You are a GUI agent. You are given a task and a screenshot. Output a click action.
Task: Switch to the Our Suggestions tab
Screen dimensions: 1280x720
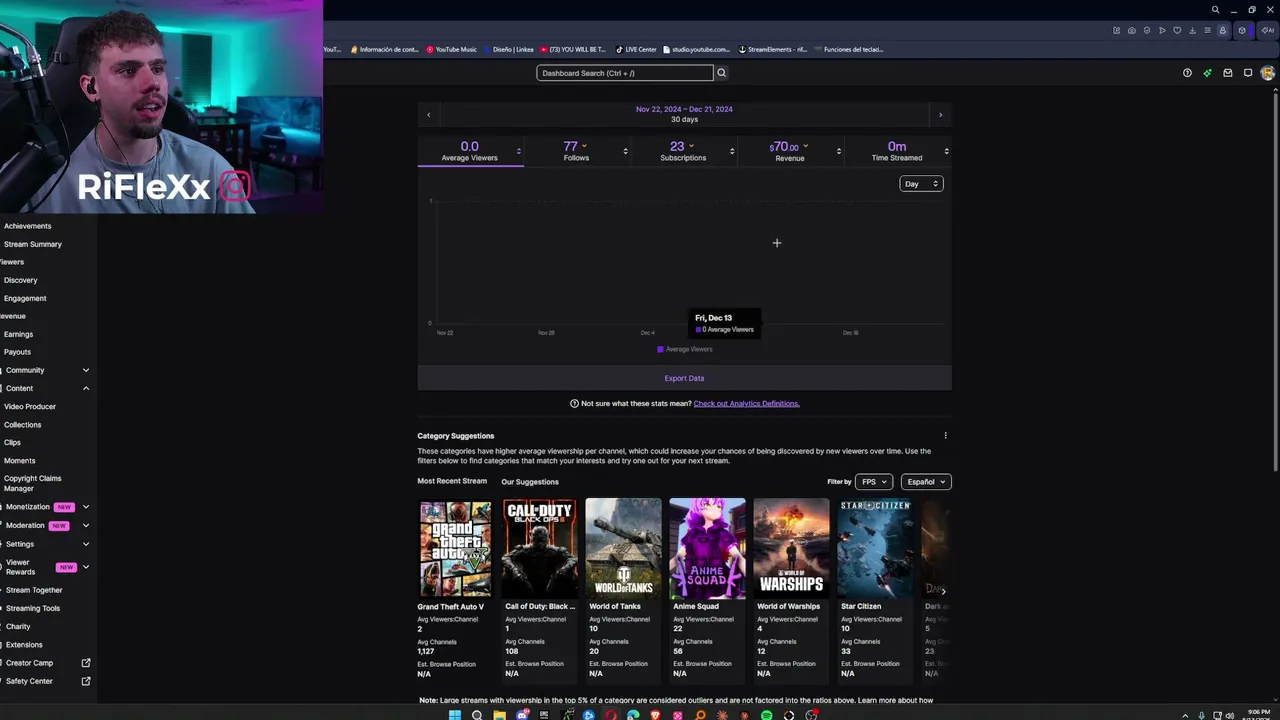(x=530, y=482)
